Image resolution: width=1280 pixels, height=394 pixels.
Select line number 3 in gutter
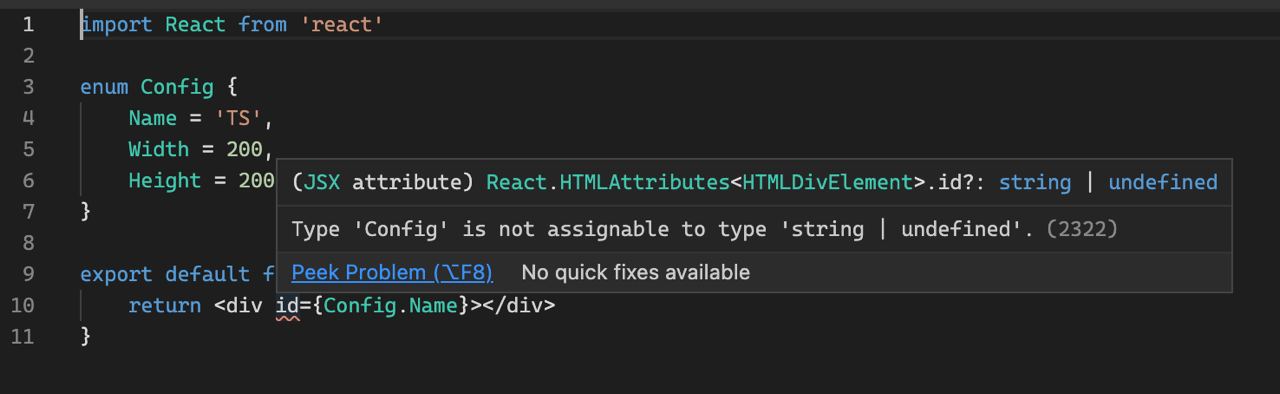coord(28,87)
